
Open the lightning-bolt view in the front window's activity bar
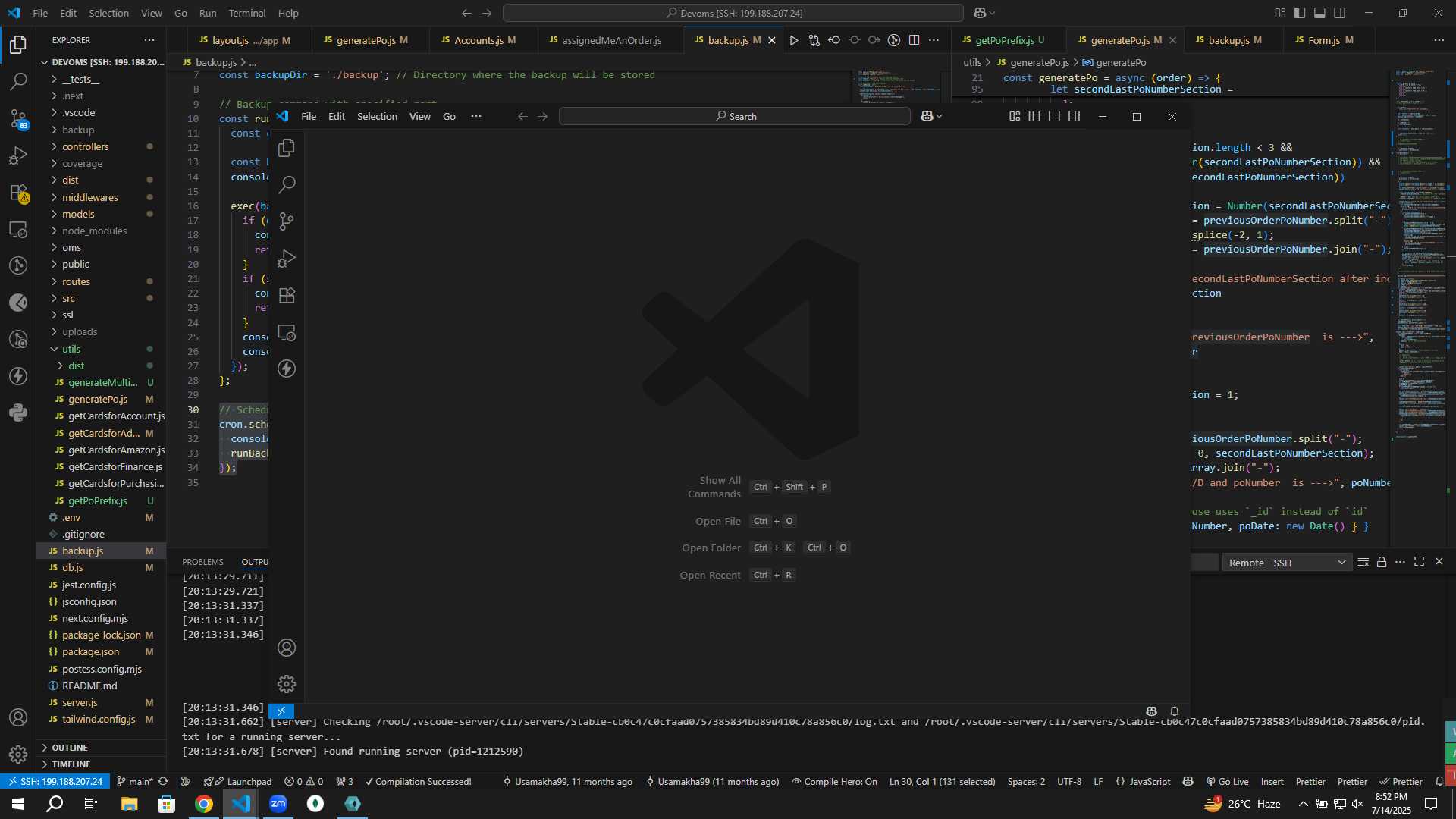(287, 369)
